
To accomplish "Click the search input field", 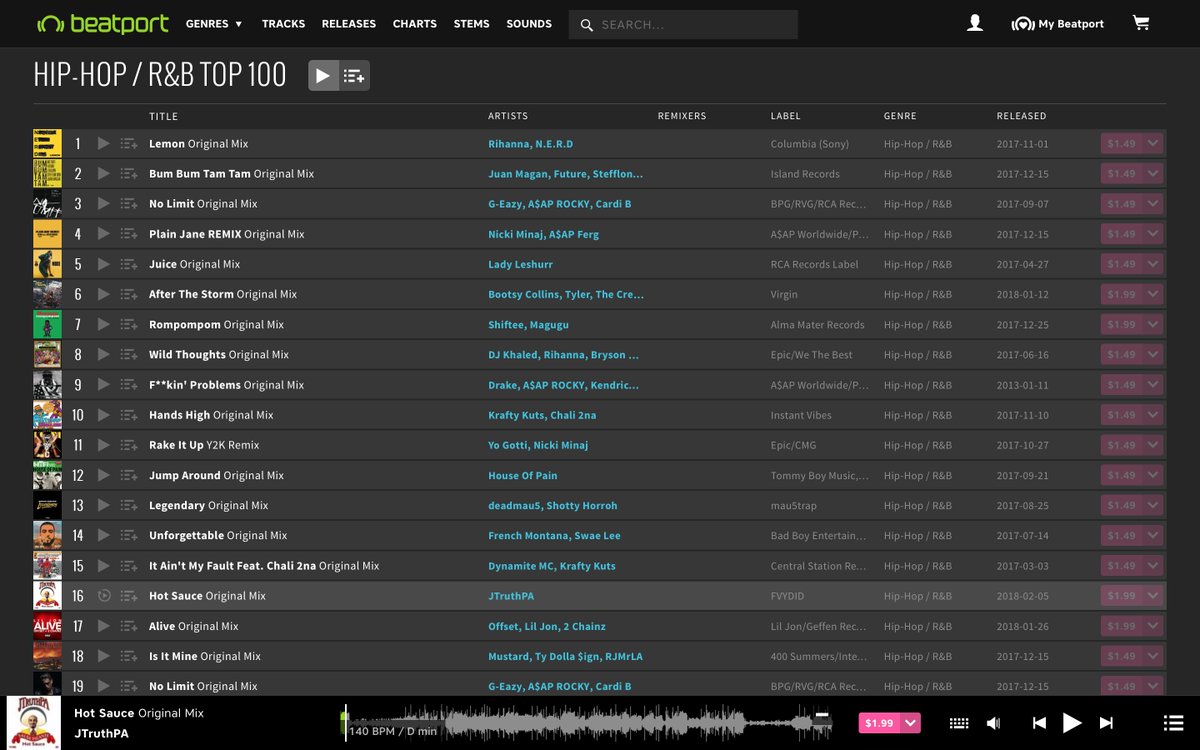I will coord(698,24).
